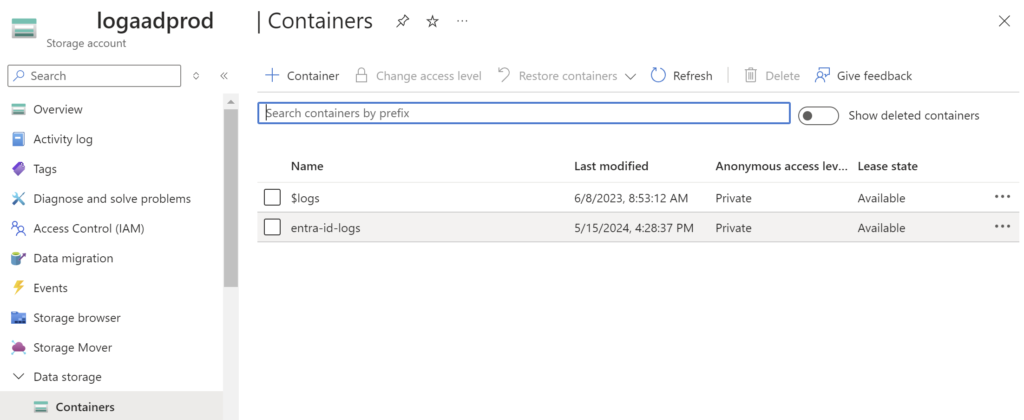Screen dimensions: 1024x420
Task: Click the Tags icon in the sidebar
Action: coord(18,169)
